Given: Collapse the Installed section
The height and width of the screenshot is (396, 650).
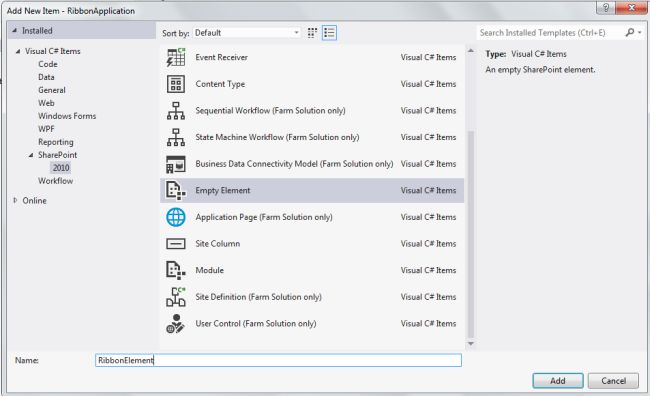Looking at the screenshot, I should (x=15, y=31).
